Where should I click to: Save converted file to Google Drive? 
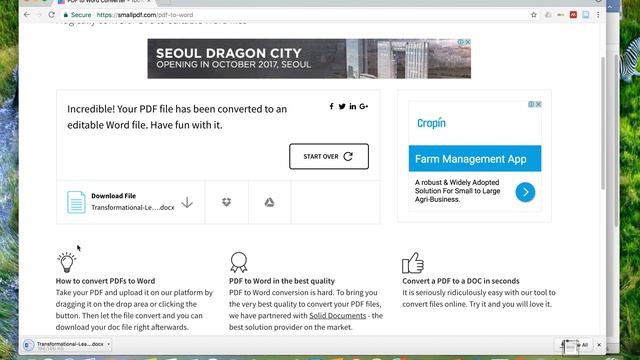[x=269, y=202]
